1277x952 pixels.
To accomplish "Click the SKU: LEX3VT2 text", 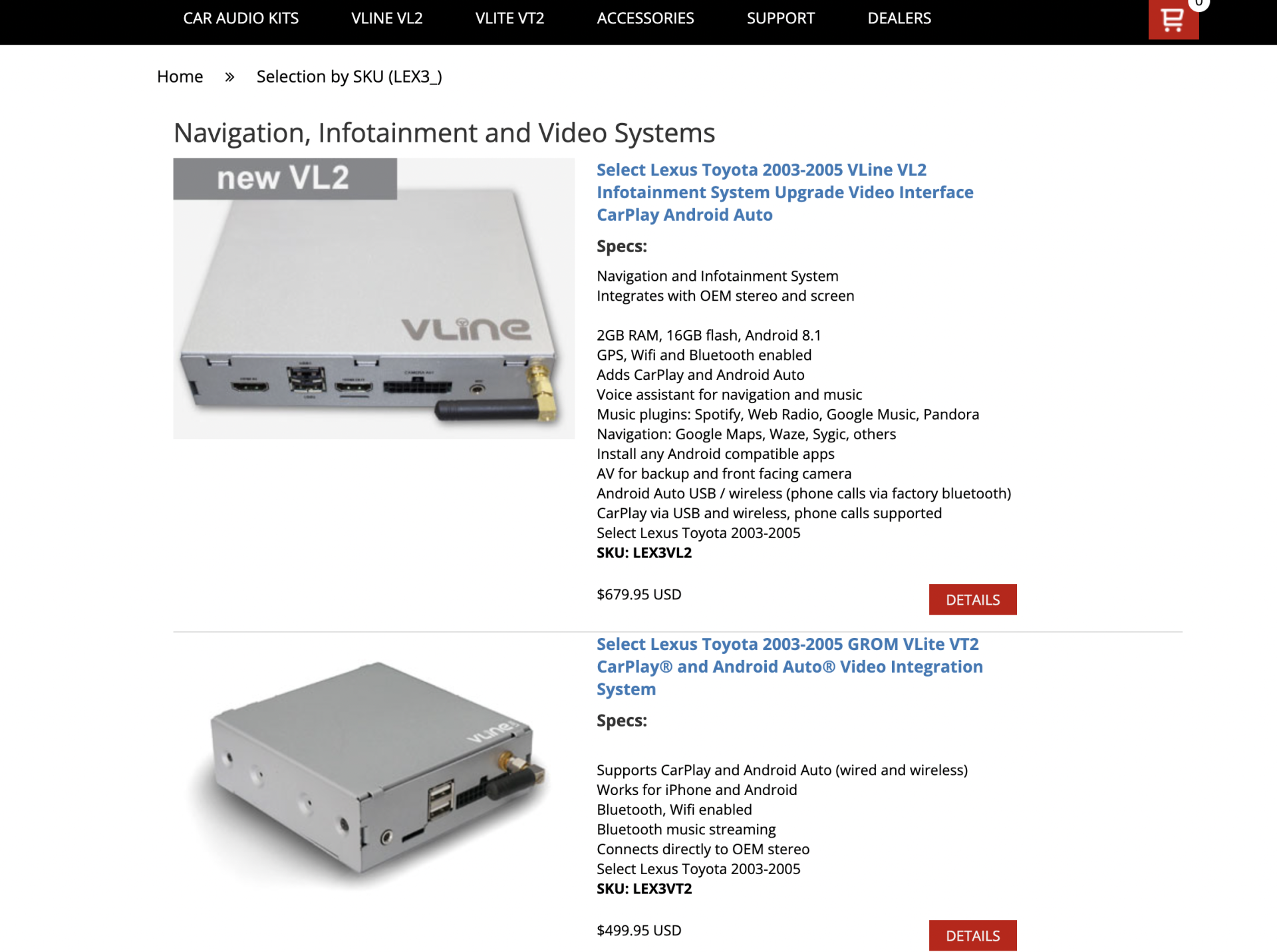I will [x=644, y=889].
